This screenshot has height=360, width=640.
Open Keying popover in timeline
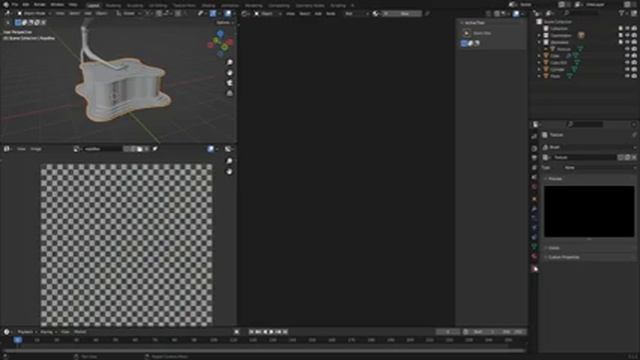(48, 332)
